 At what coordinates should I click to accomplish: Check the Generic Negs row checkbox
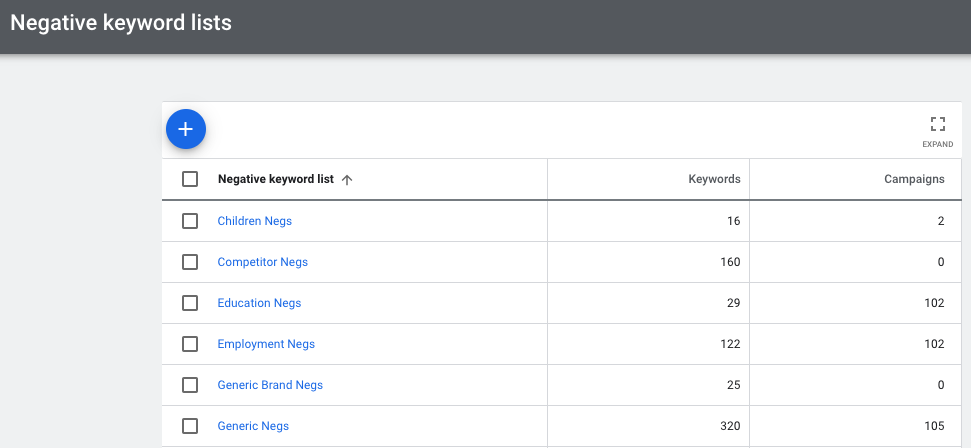click(x=190, y=426)
